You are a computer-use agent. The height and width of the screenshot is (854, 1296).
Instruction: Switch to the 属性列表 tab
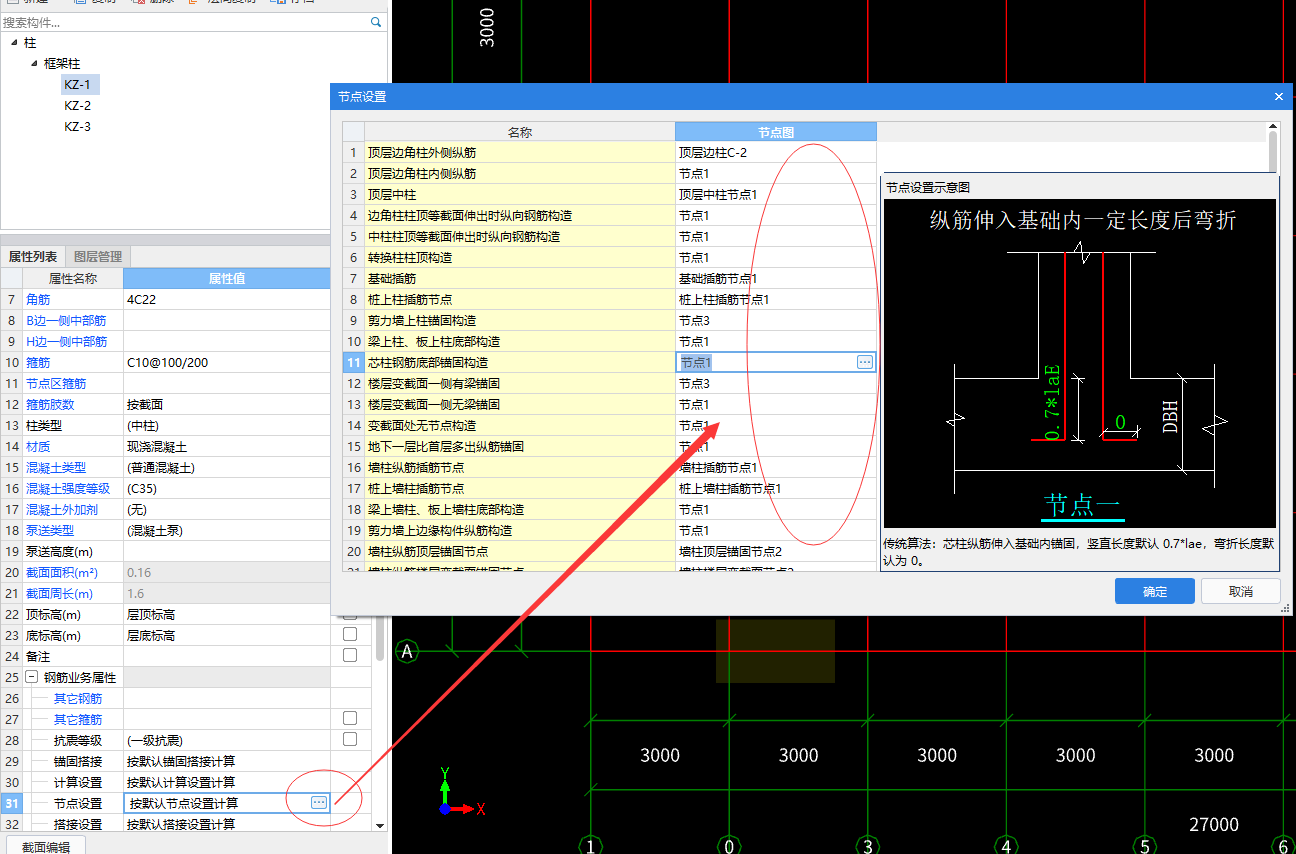tap(33, 257)
